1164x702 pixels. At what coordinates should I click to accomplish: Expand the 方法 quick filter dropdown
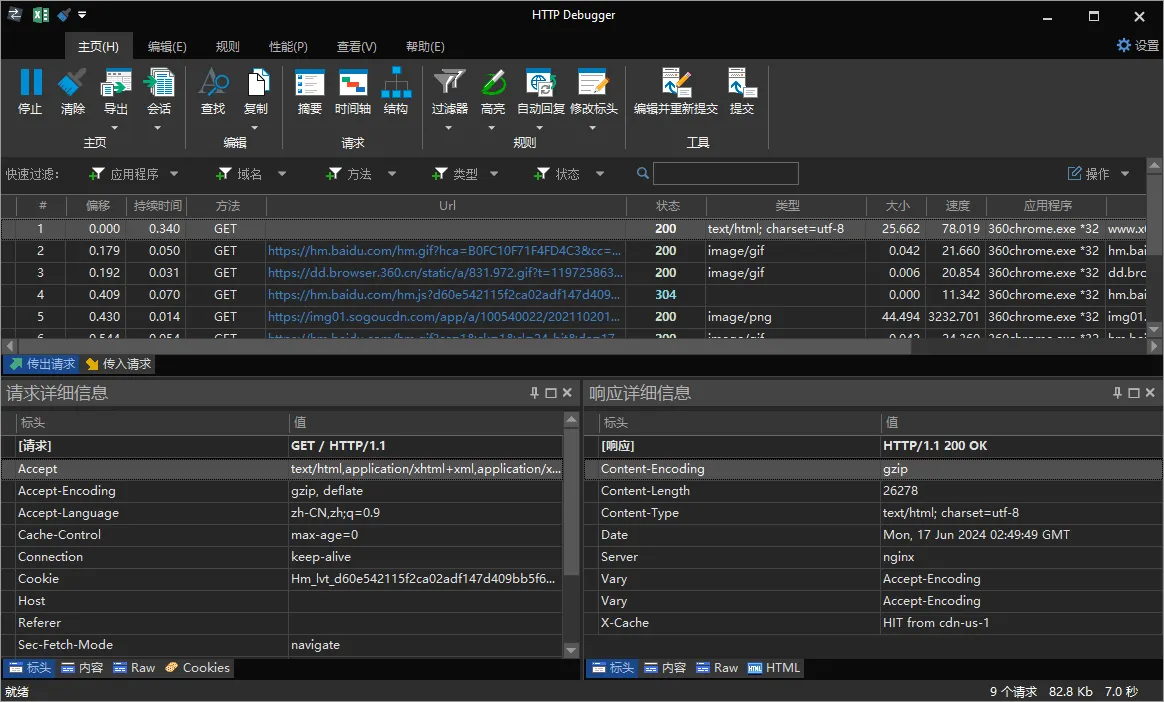pyautogui.click(x=392, y=174)
